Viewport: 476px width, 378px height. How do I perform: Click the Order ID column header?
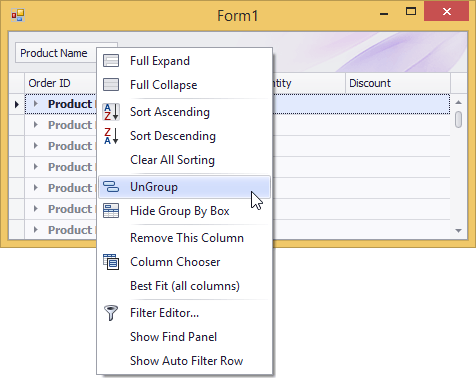click(61, 83)
